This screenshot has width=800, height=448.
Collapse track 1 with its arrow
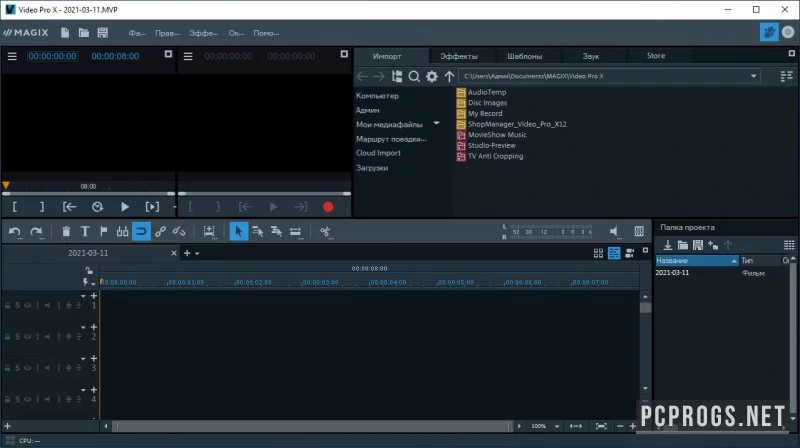[x=83, y=296]
